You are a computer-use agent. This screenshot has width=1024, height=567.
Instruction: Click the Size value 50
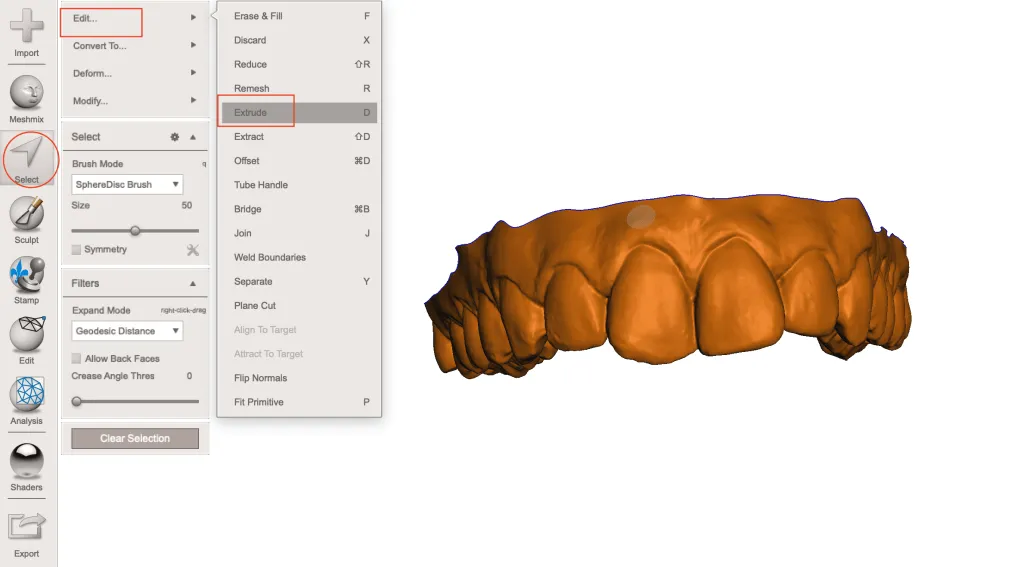coord(187,205)
